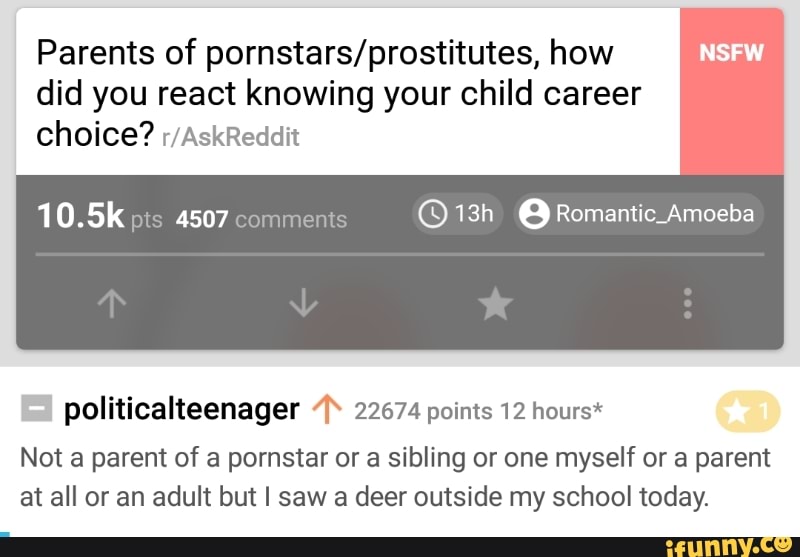Downvote the post with the down arrow
Viewport: 800px width, 557px height.
(x=301, y=303)
